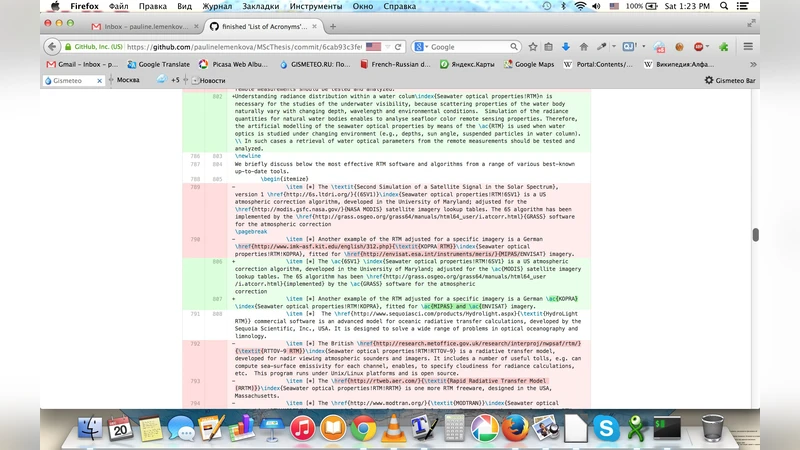Focus the Google search field

(469, 46)
